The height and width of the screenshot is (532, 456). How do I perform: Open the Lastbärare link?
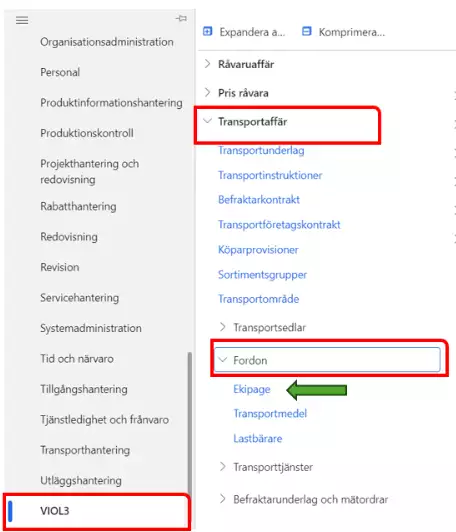click(x=258, y=438)
